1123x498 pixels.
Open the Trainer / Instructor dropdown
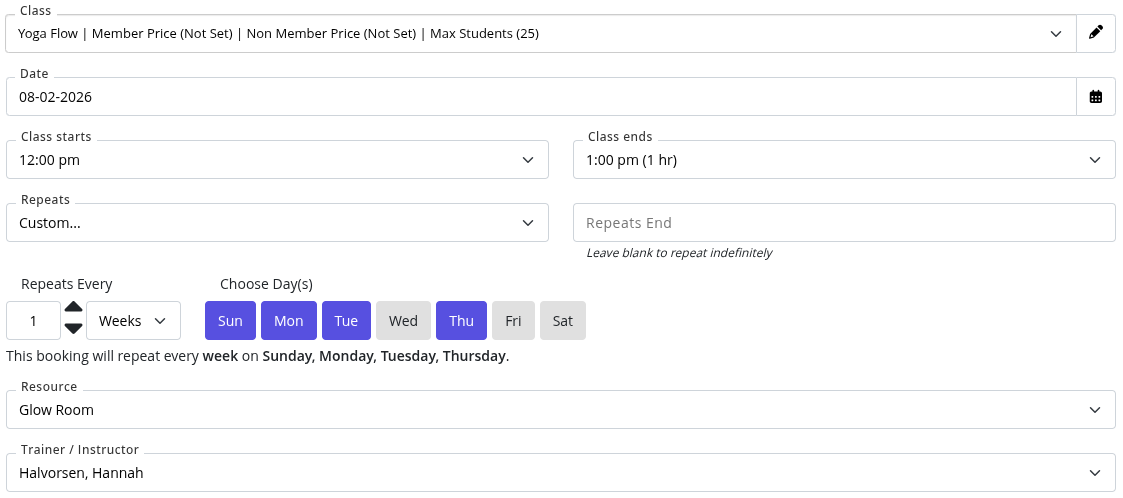(x=561, y=472)
